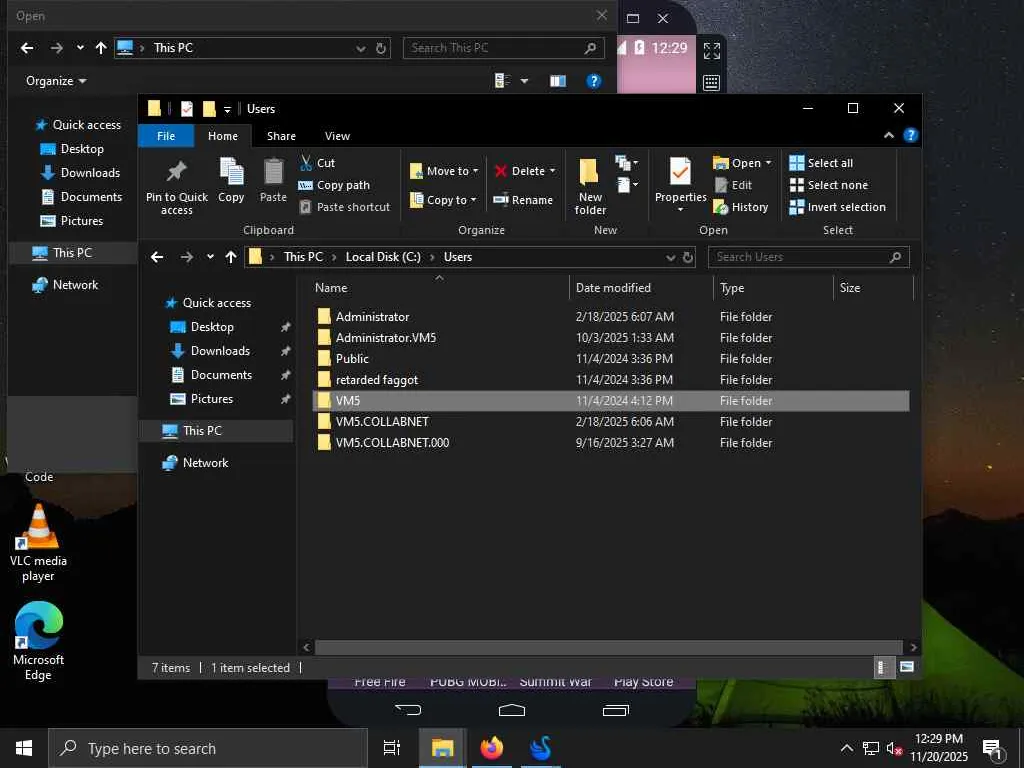Switch to the View ribbon tab
This screenshot has width=1024, height=768.
(337, 136)
